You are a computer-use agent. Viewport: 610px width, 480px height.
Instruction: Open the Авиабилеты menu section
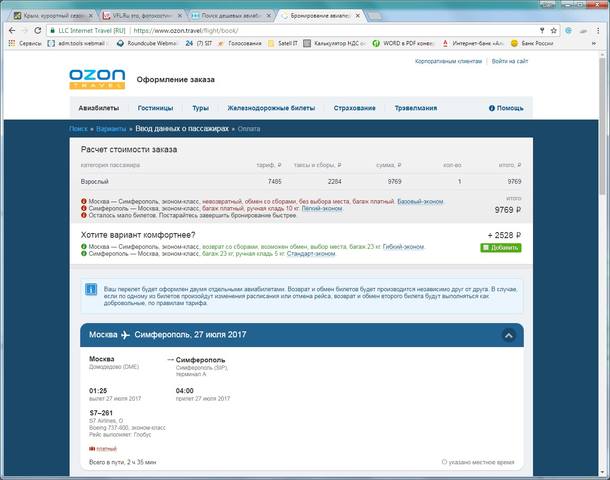pos(99,108)
